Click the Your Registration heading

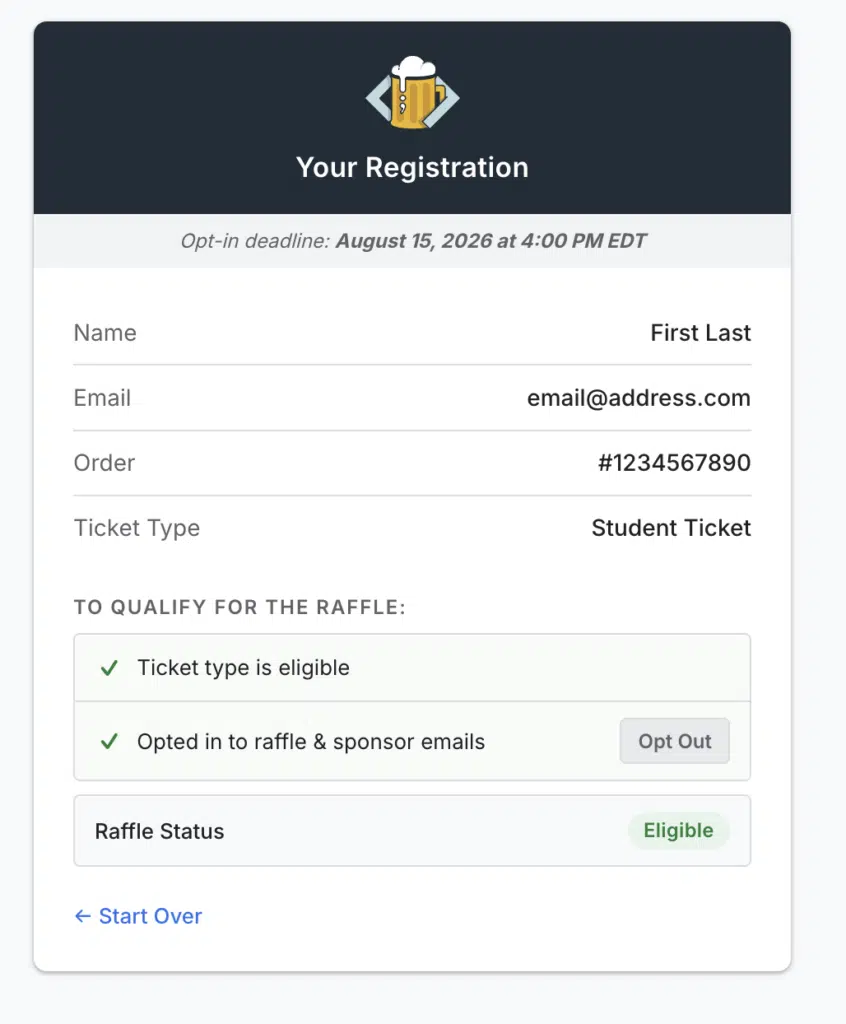(412, 167)
